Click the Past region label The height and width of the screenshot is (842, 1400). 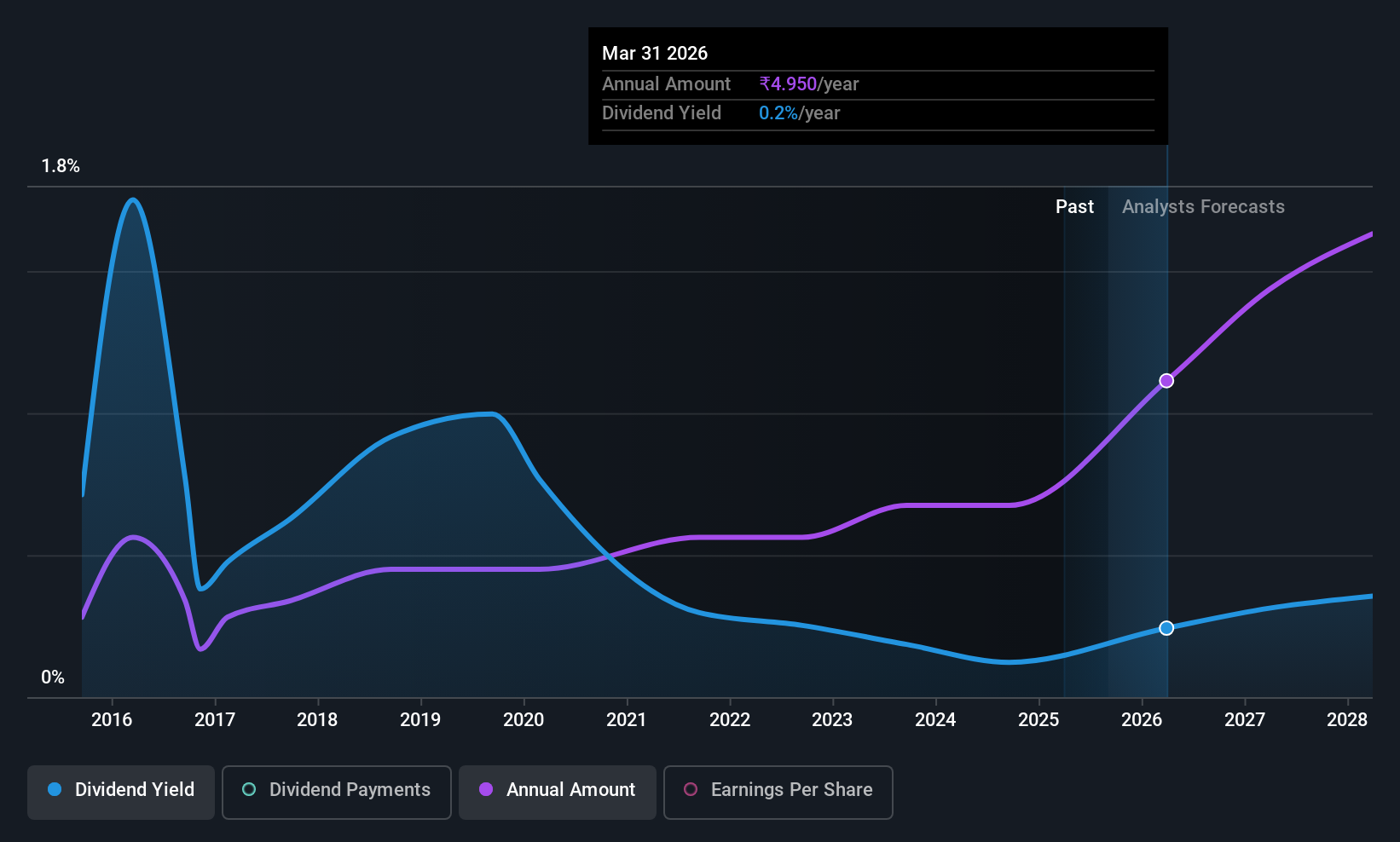1074,206
